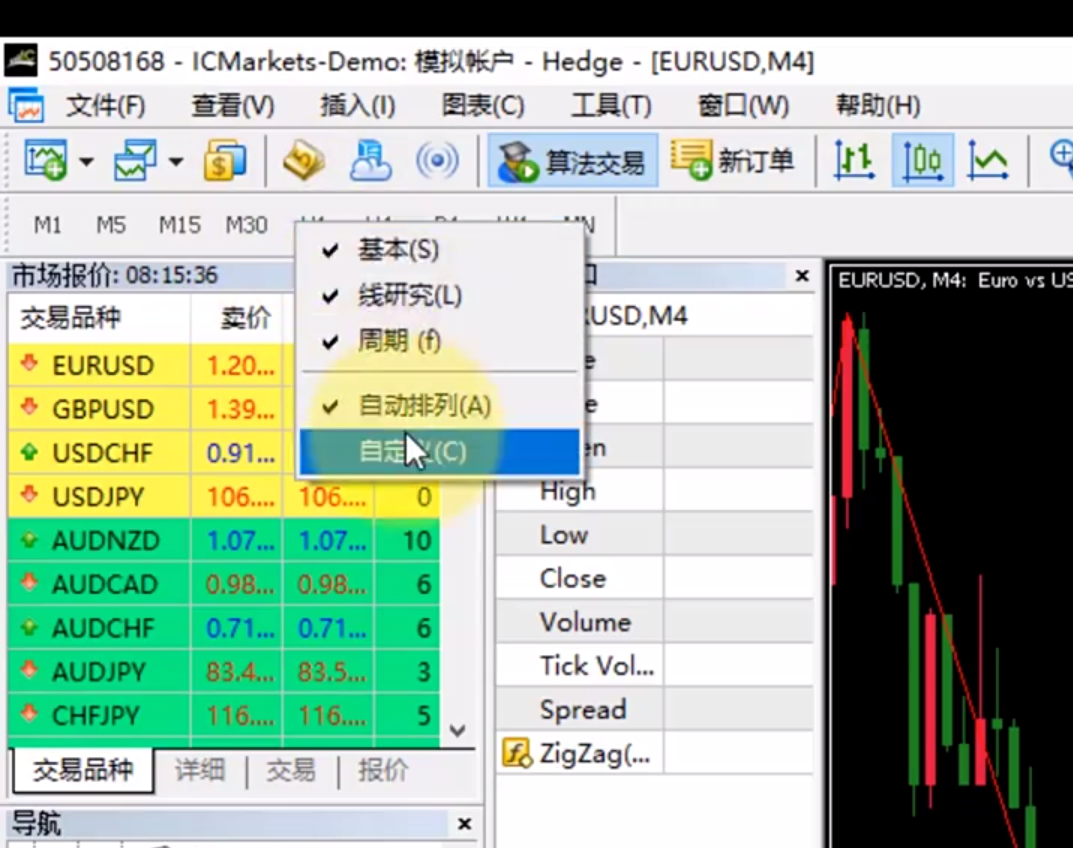Expand the new chart dropdown arrow
Screen dimensions: 1073x848
point(86,162)
